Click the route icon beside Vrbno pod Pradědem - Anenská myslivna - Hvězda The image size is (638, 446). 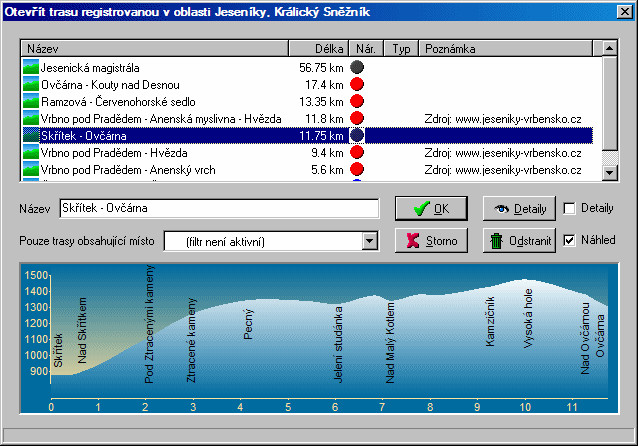31,118
